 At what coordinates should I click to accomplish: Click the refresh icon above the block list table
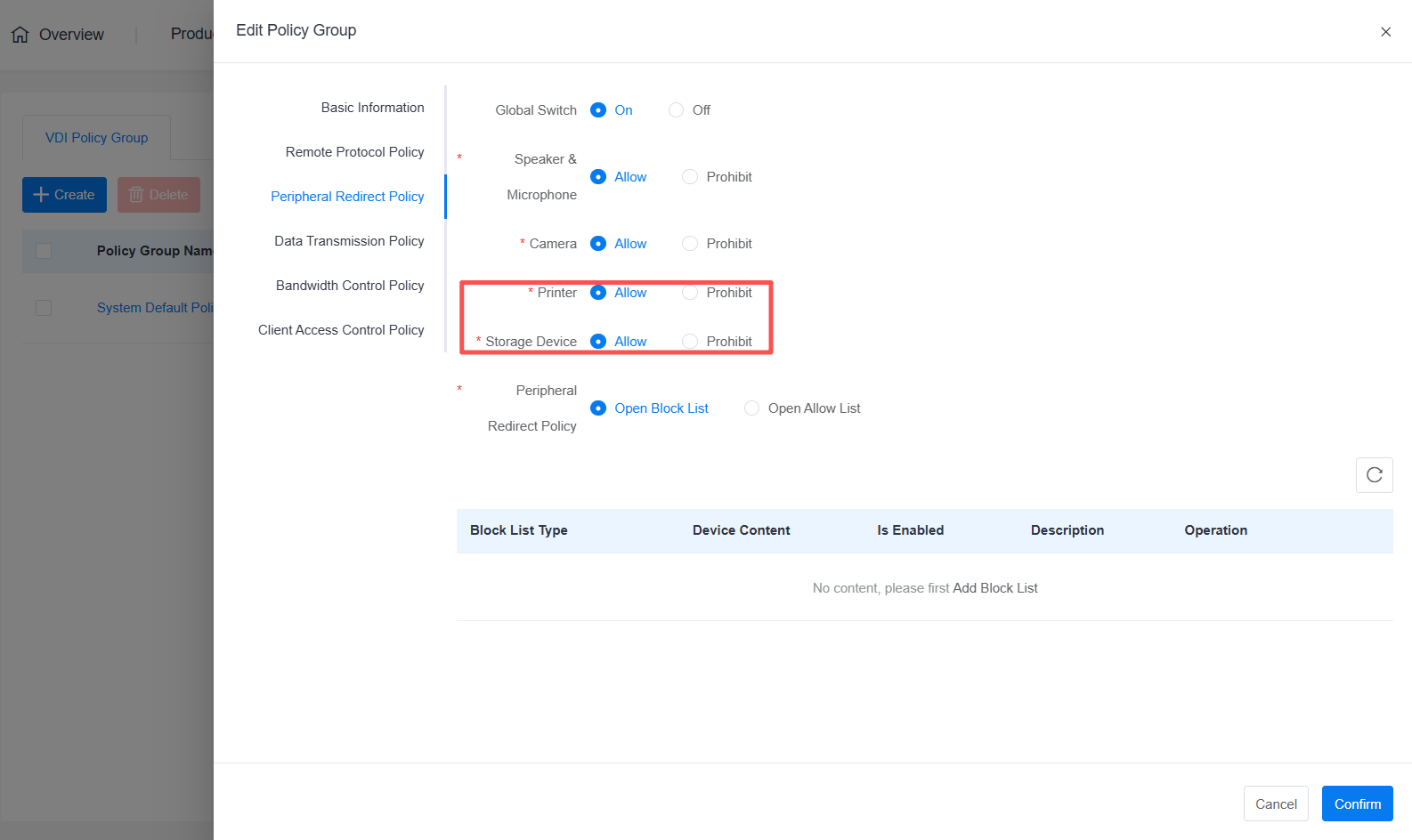coord(1374,475)
